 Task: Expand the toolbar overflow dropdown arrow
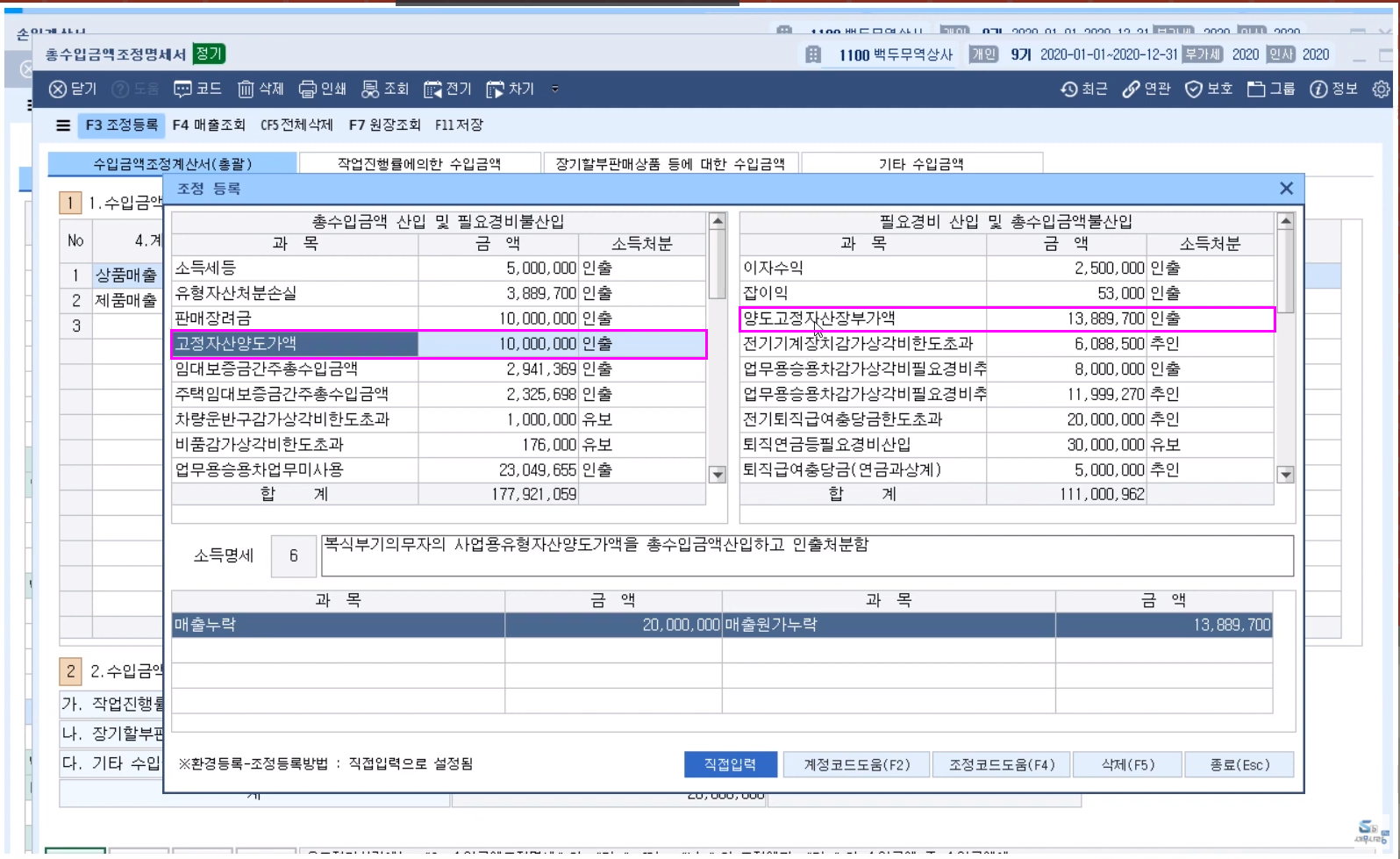[554, 89]
